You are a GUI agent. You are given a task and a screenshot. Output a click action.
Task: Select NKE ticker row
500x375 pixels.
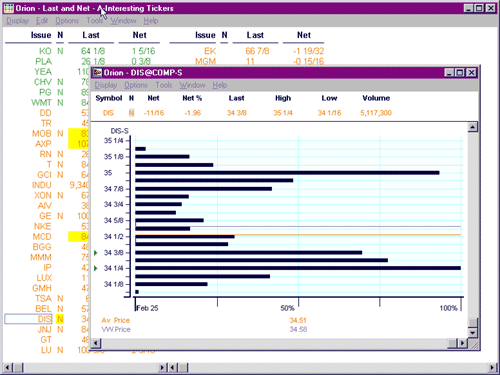pyautogui.click(x=42, y=227)
